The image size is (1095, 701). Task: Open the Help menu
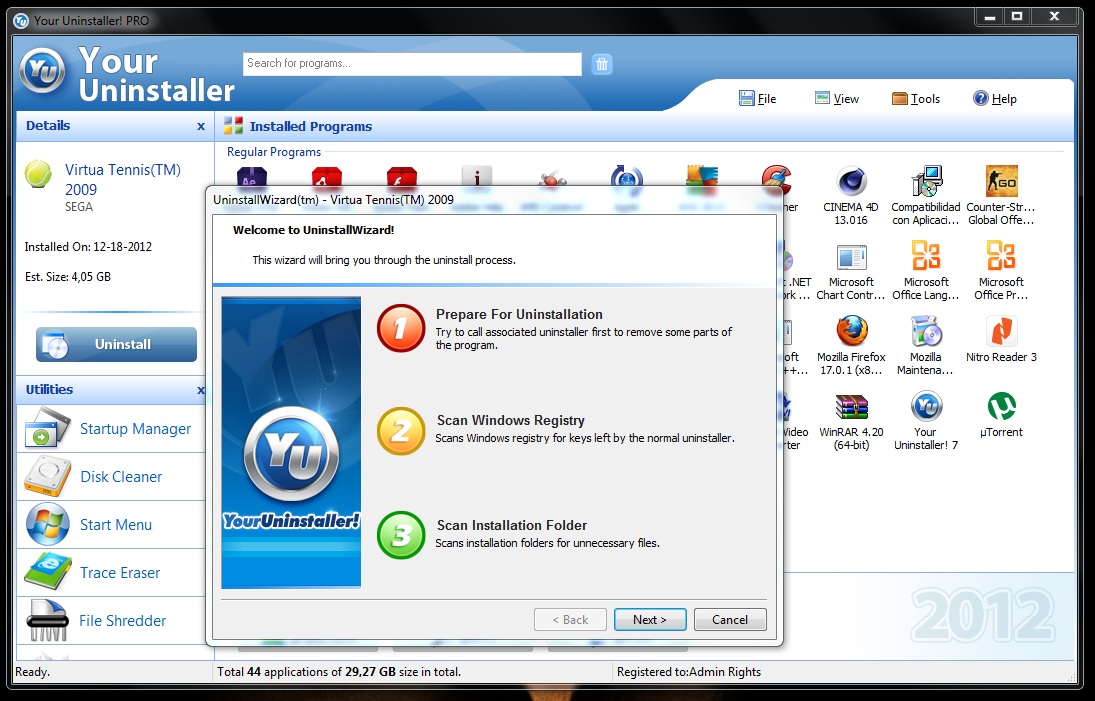click(994, 98)
